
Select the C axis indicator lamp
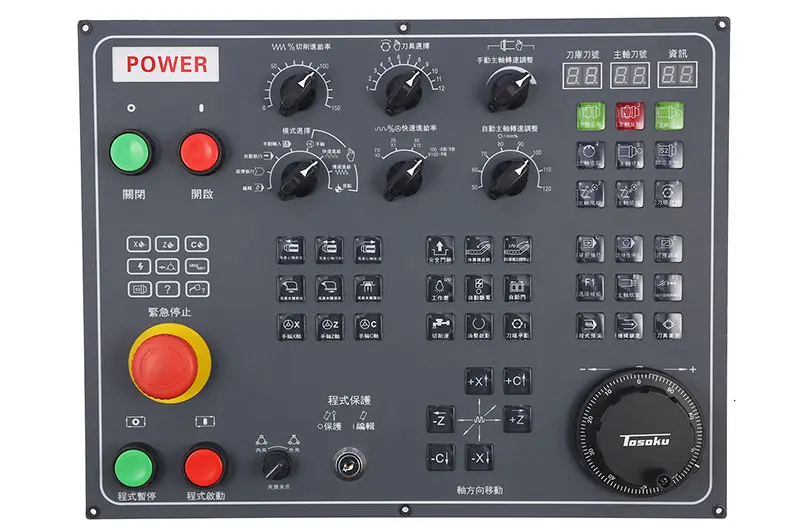point(196,244)
